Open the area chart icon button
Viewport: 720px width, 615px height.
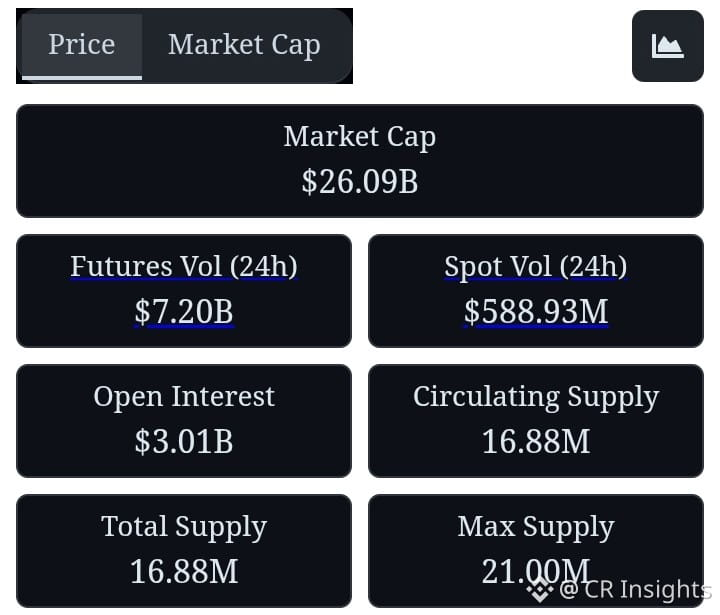click(x=668, y=46)
